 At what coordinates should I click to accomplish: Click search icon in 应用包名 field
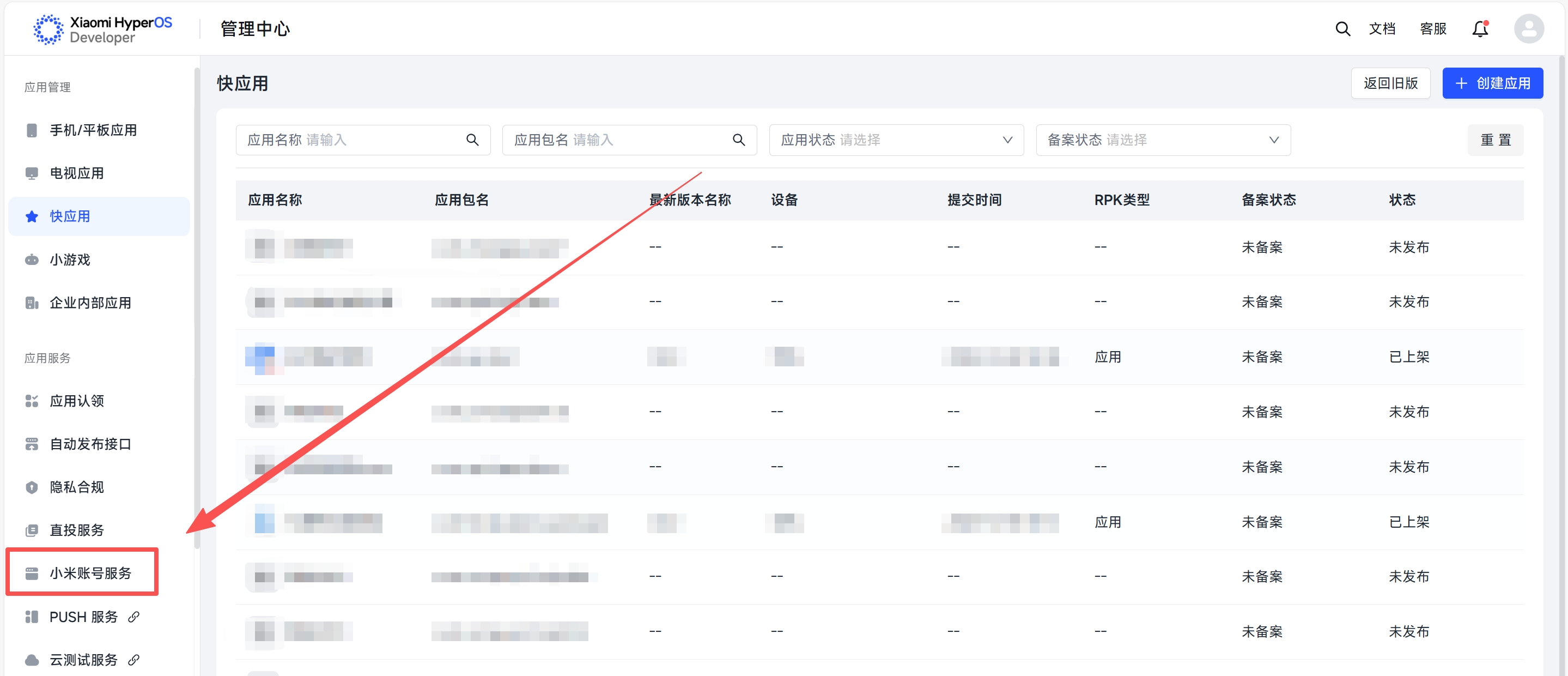coord(738,140)
